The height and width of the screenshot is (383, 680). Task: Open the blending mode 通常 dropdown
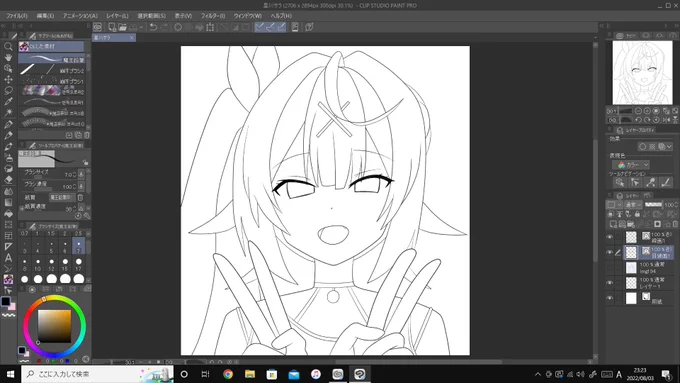[x=634, y=205]
